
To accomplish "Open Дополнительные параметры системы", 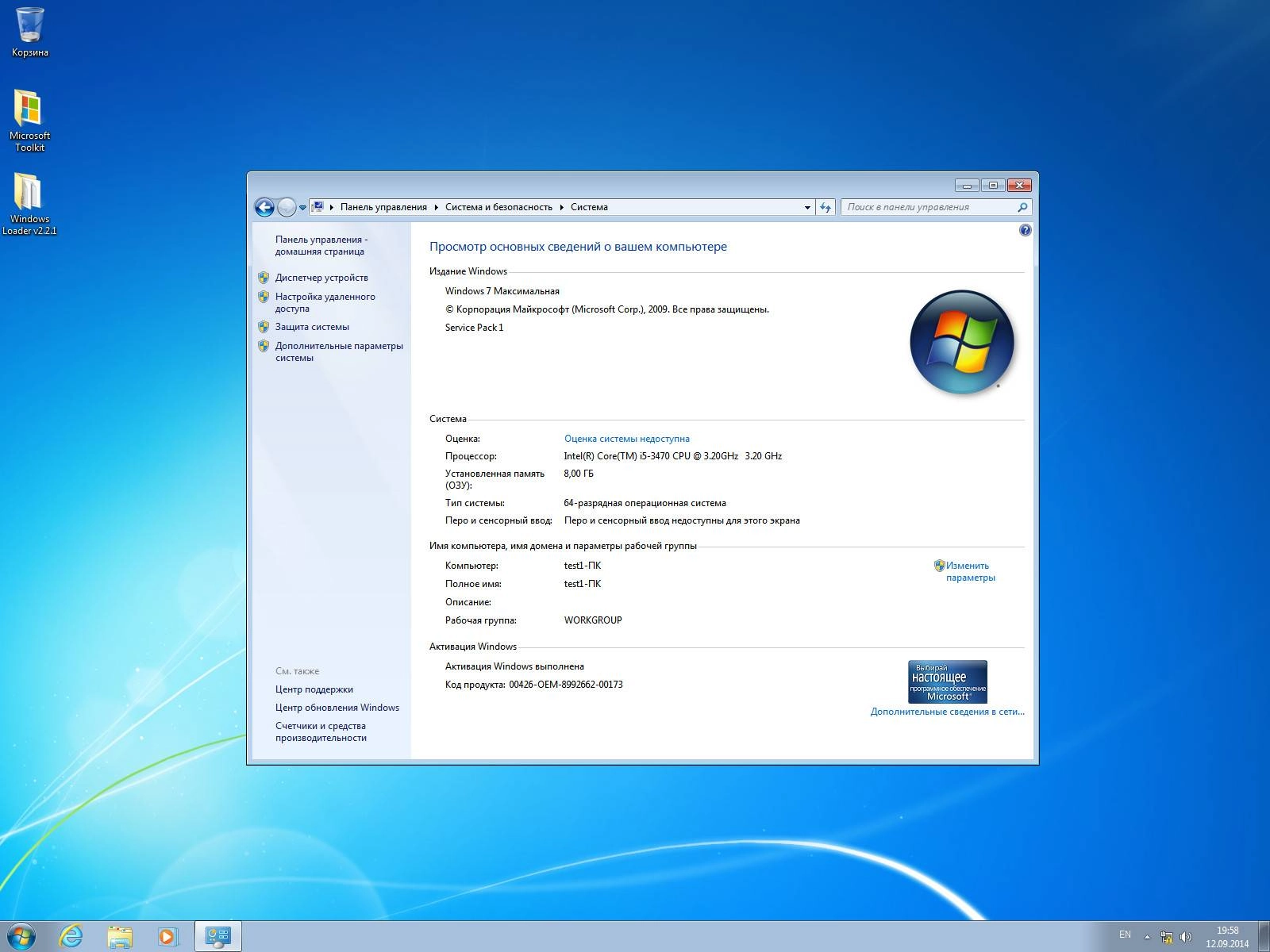I will (339, 351).
